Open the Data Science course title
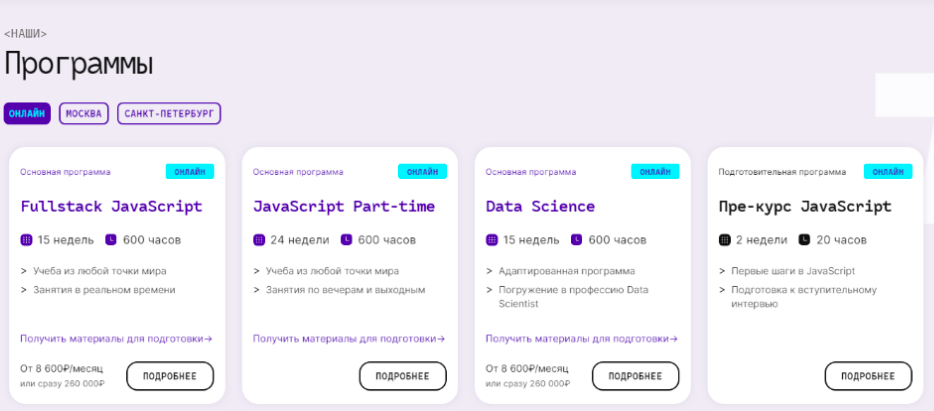This screenshot has width=934, height=411. point(540,207)
